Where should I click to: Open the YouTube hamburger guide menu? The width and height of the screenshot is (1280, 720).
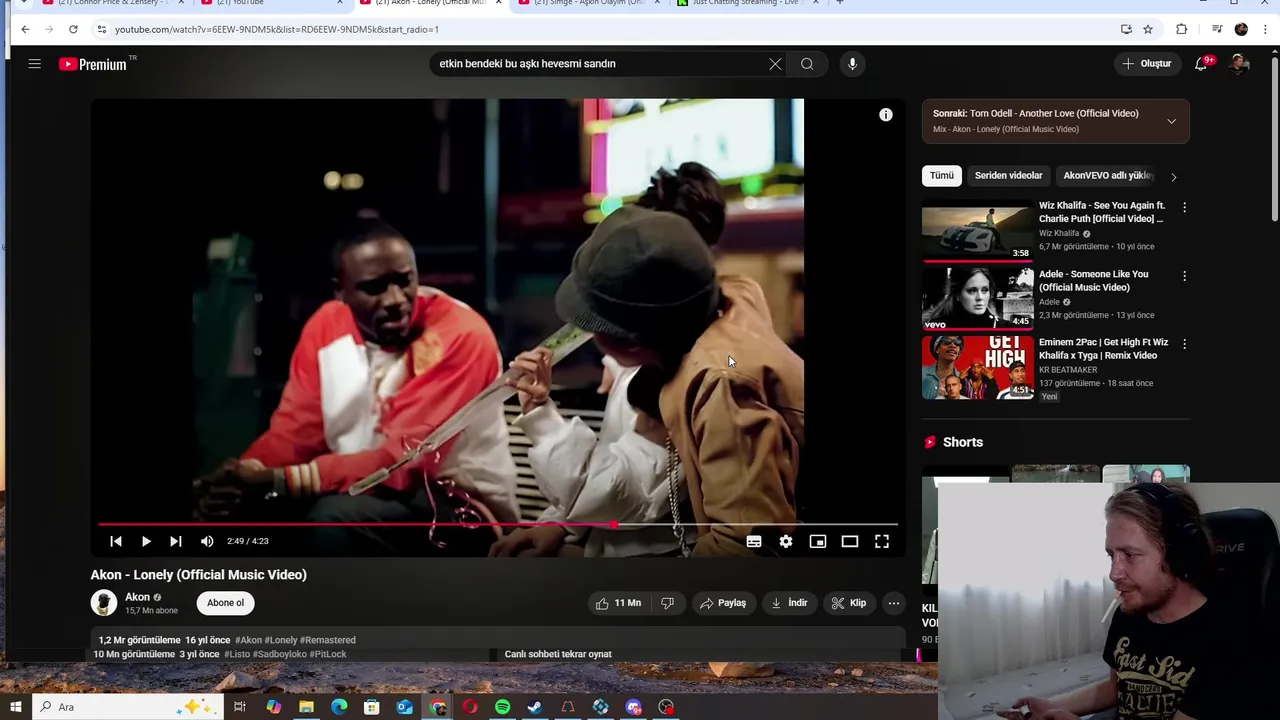click(34, 64)
